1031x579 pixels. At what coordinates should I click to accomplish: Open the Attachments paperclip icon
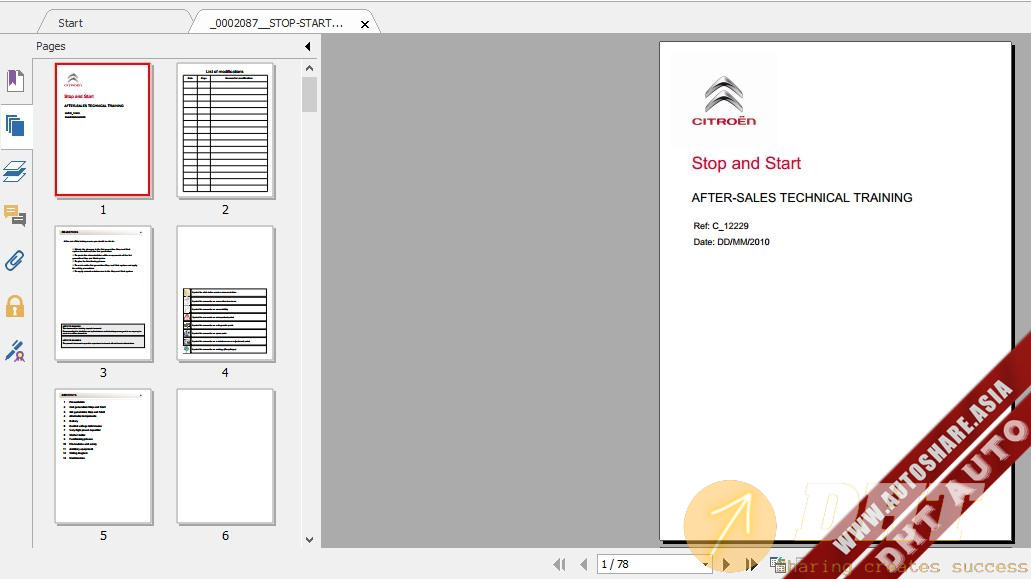point(15,260)
